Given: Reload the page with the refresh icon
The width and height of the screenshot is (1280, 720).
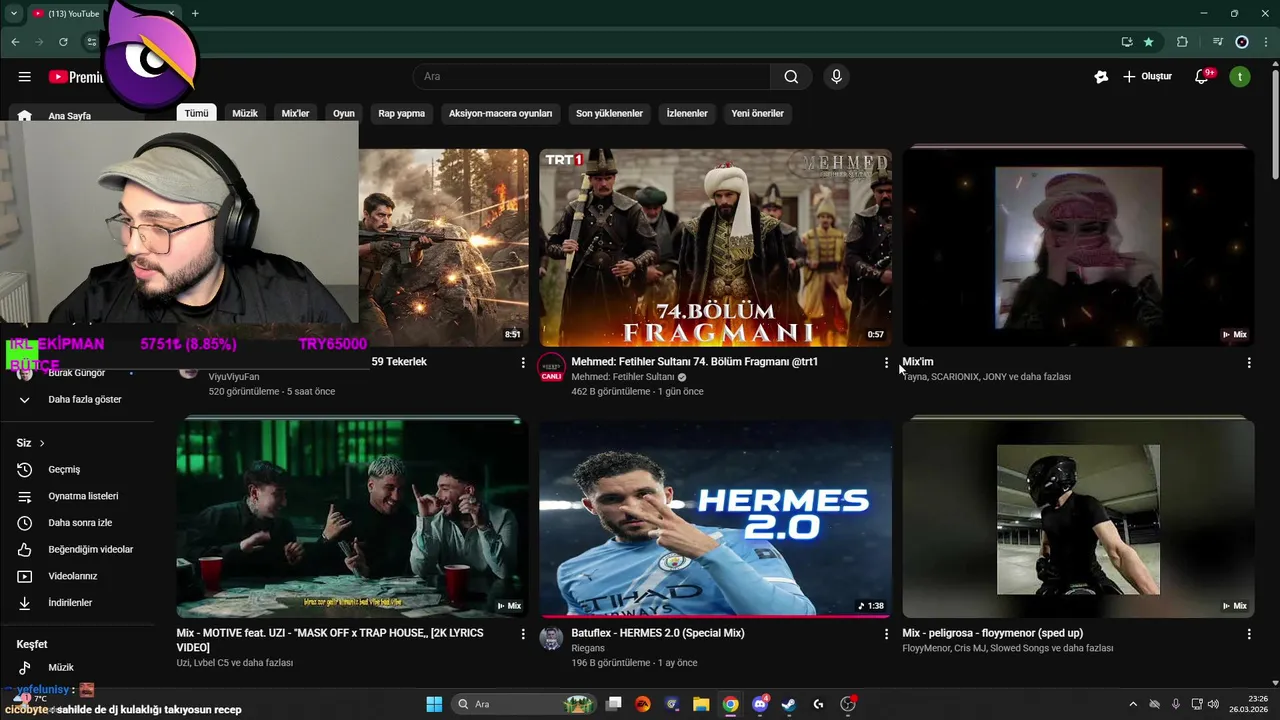Looking at the screenshot, I should (x=63, y=42).
